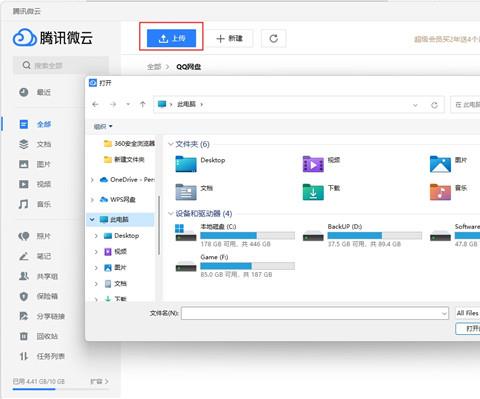Expand WPS网盘 node in tree
The width and height of the screenshot is (480, 399).
[92, 200]
